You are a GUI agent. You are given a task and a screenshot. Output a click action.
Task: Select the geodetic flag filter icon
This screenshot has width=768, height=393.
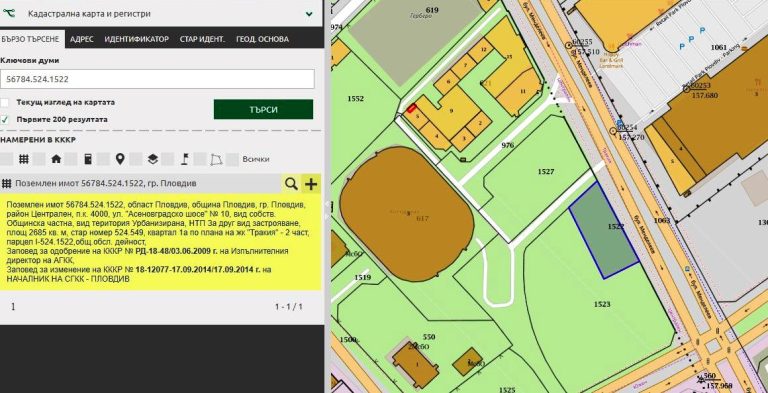[x=185, y=159]
